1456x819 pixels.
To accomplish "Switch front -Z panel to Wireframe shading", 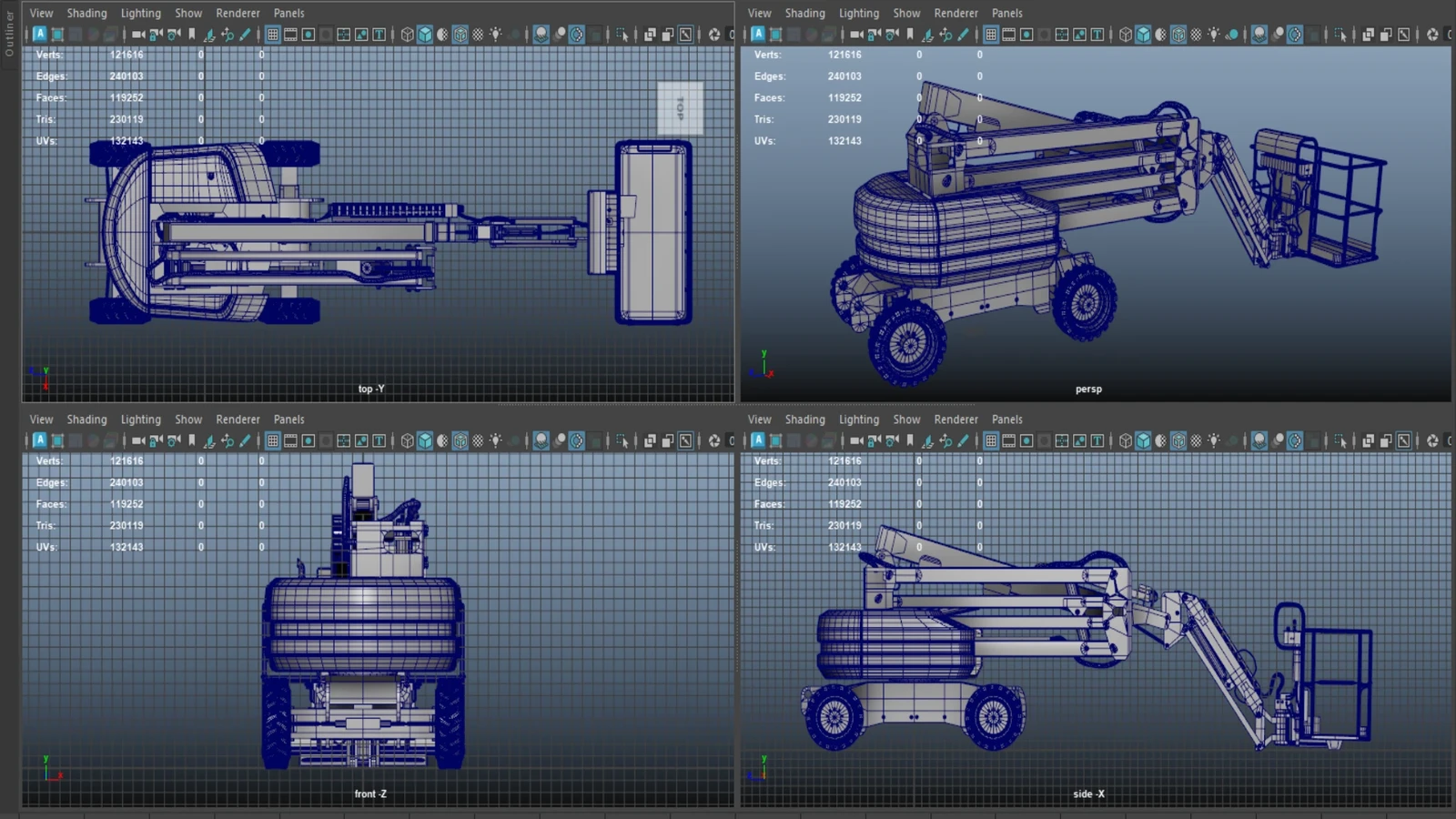I will (407, 440).
